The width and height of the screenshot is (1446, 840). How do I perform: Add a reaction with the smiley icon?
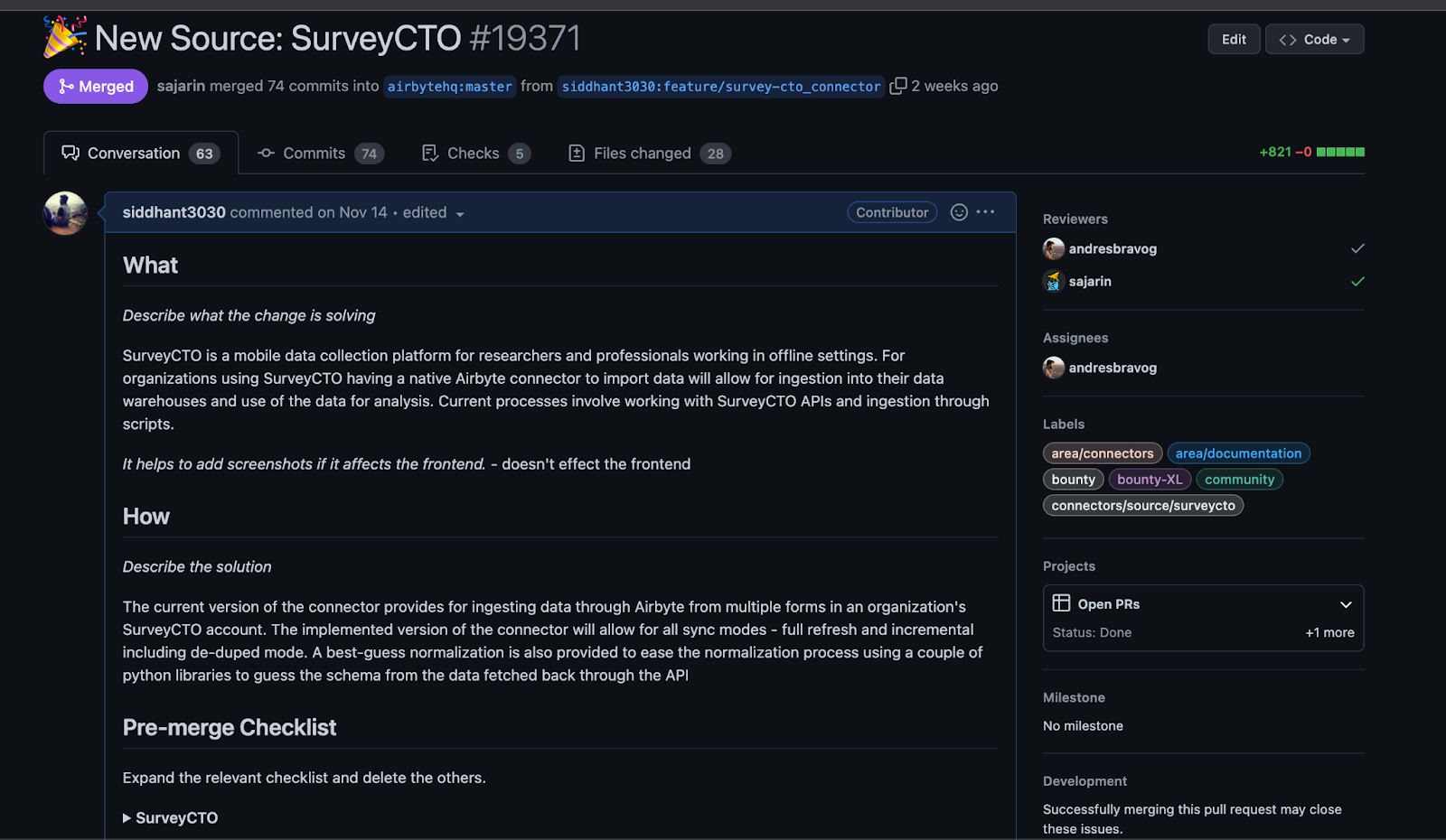[x=959, y=212]
